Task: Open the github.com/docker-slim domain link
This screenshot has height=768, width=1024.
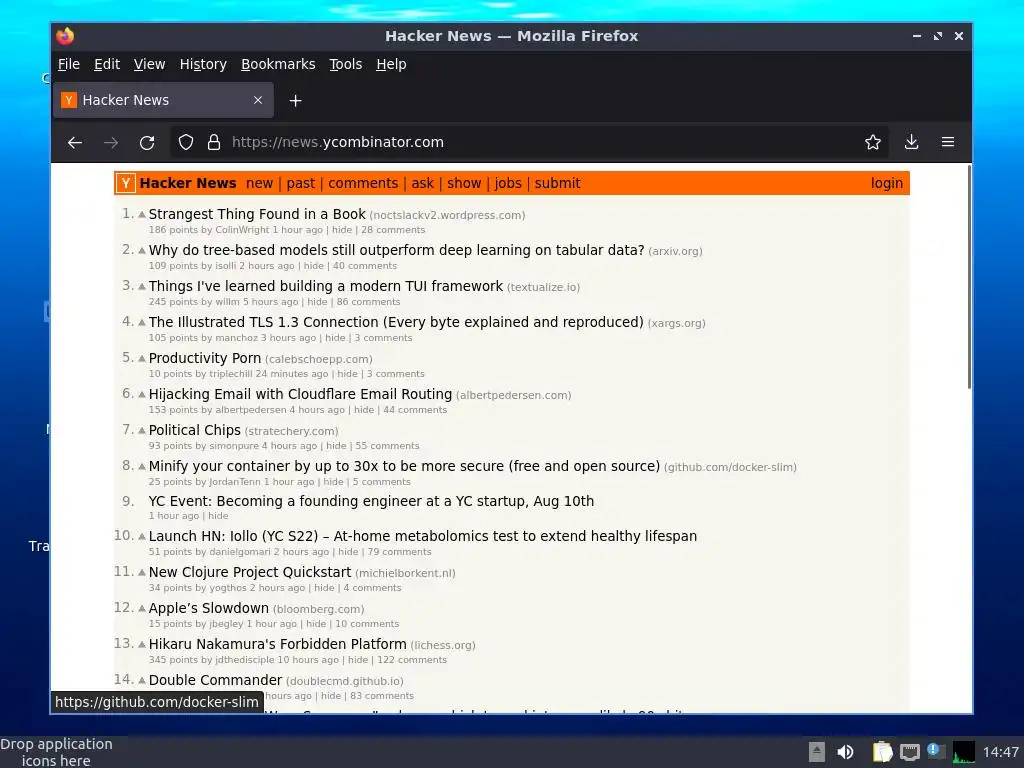Action: [730, 468]
